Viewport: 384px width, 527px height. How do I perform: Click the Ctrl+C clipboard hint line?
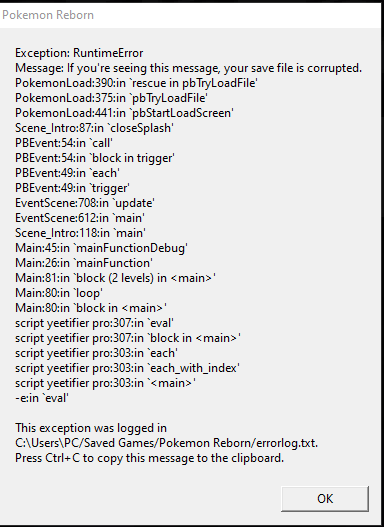pos(150,458)
